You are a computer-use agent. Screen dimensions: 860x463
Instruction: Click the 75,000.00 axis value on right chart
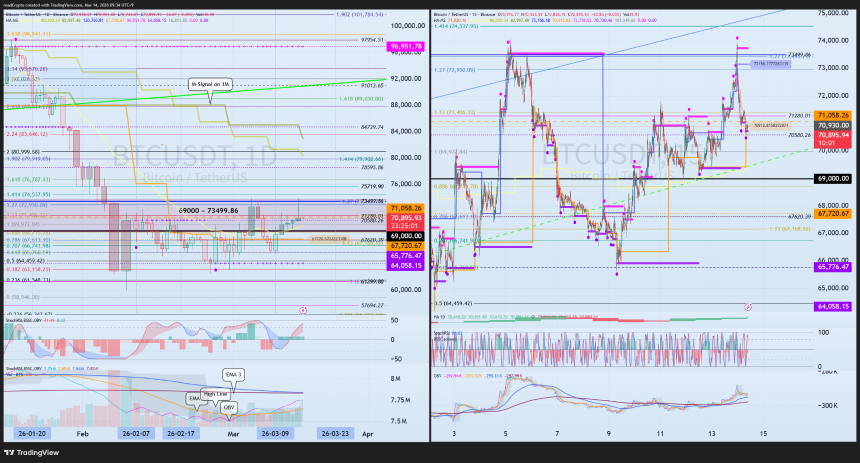(x=834, y=13)
